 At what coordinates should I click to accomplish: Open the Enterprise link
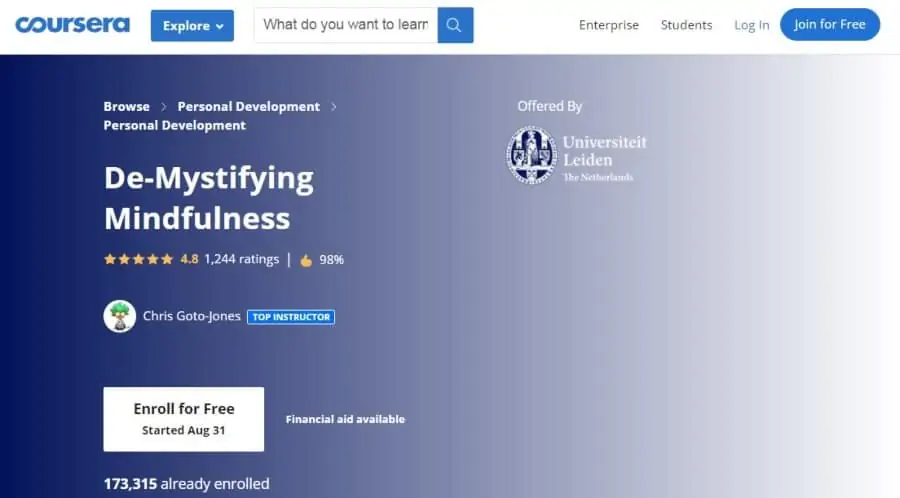click(608, 25)
